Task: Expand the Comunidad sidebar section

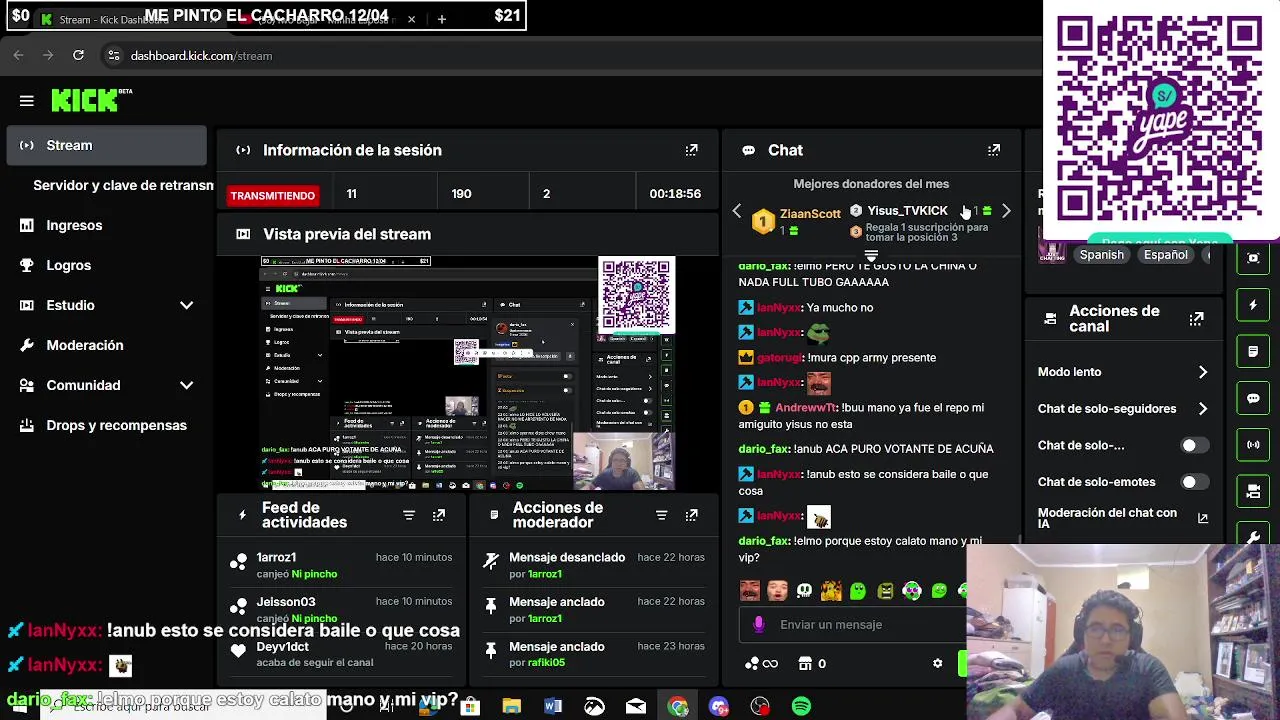Action: point(186,385)
